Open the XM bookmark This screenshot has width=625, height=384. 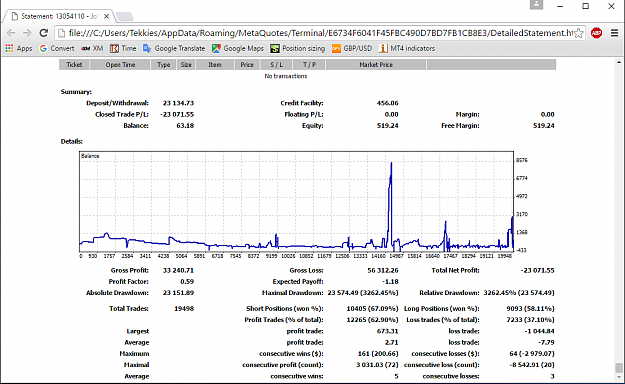pyautogui.click(x=92, y=48)
